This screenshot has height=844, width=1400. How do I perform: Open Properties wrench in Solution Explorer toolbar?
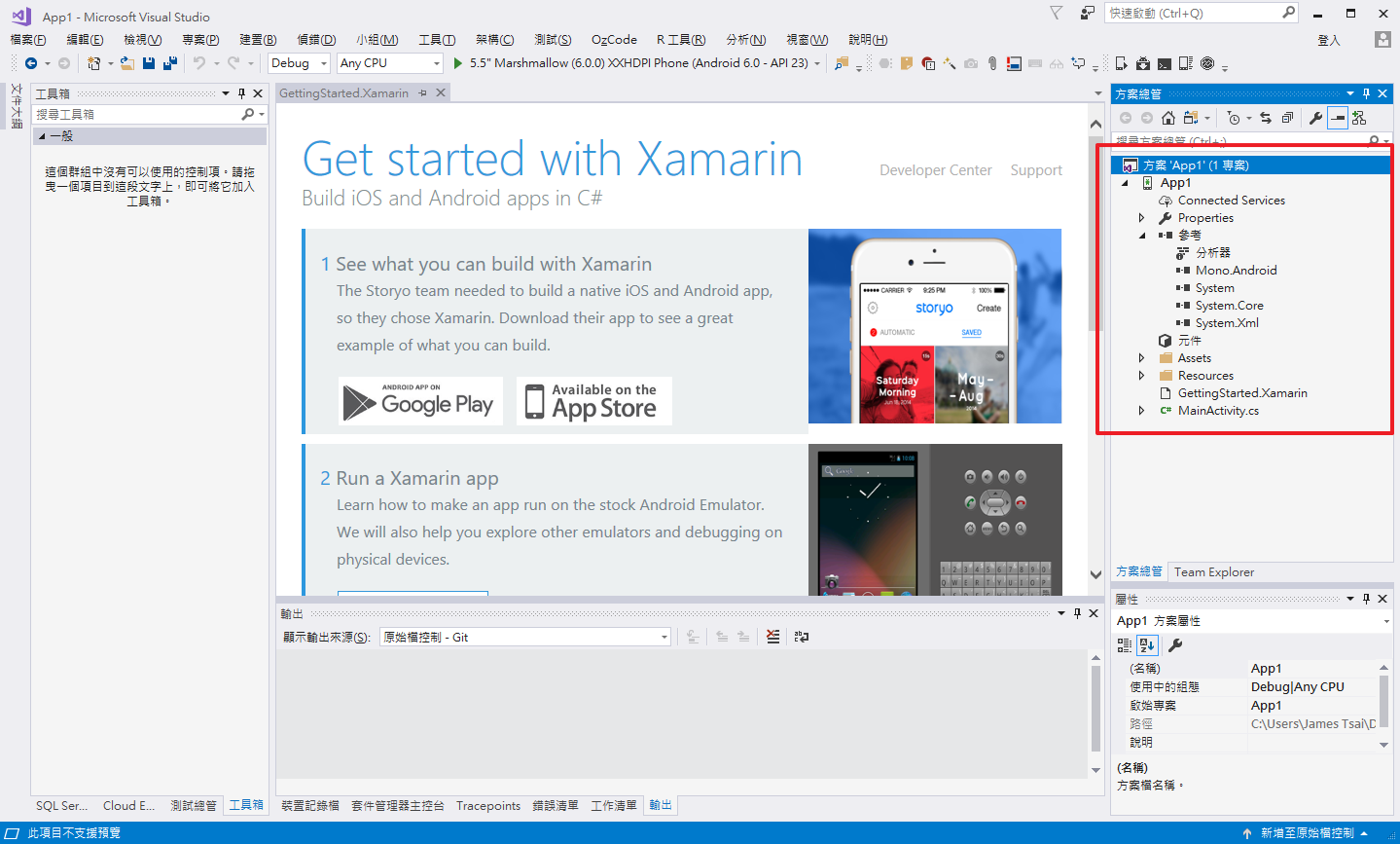(1316, 118)
